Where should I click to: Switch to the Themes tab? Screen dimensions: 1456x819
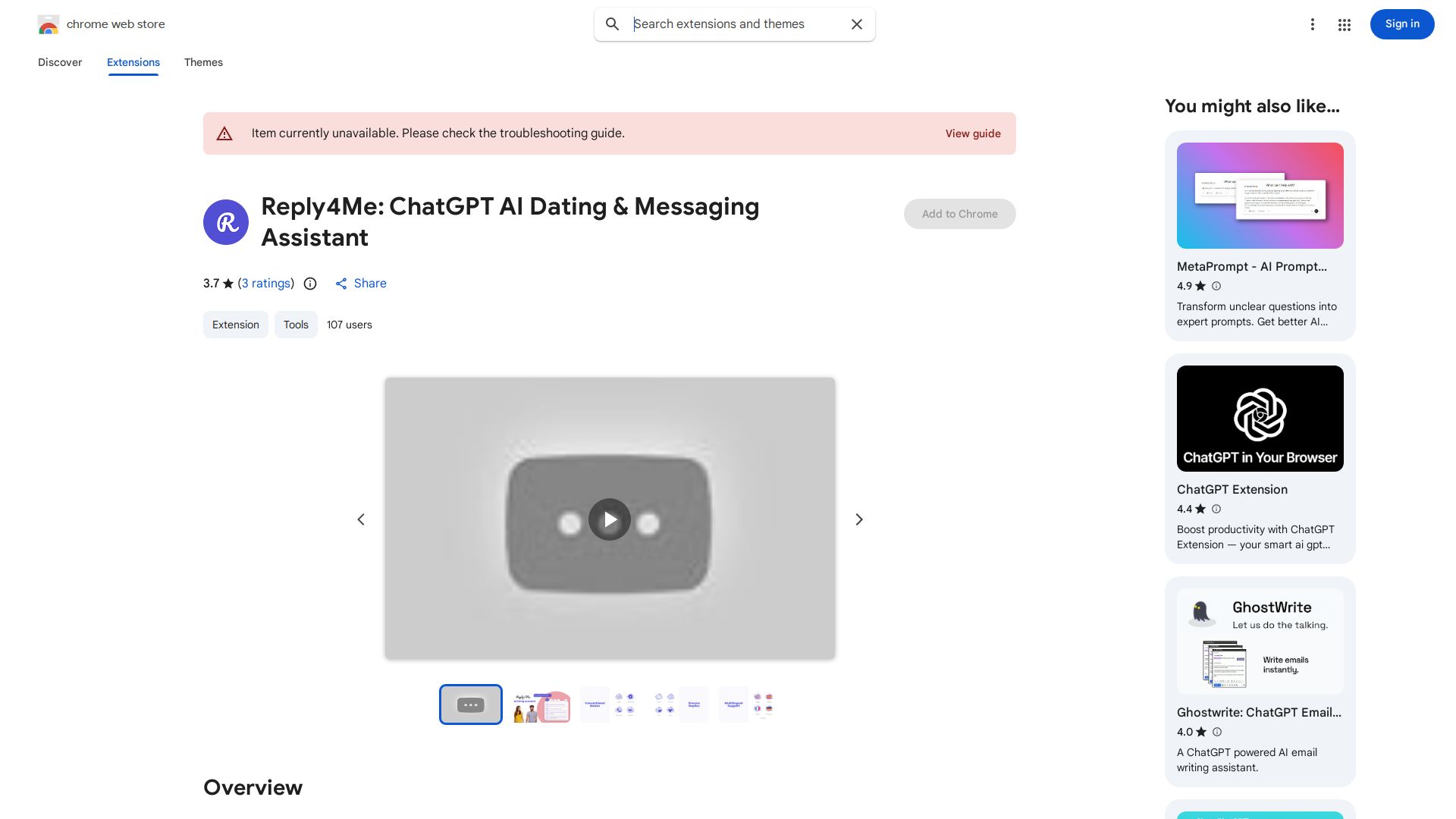pyautogui.click(x=203, y=62)
